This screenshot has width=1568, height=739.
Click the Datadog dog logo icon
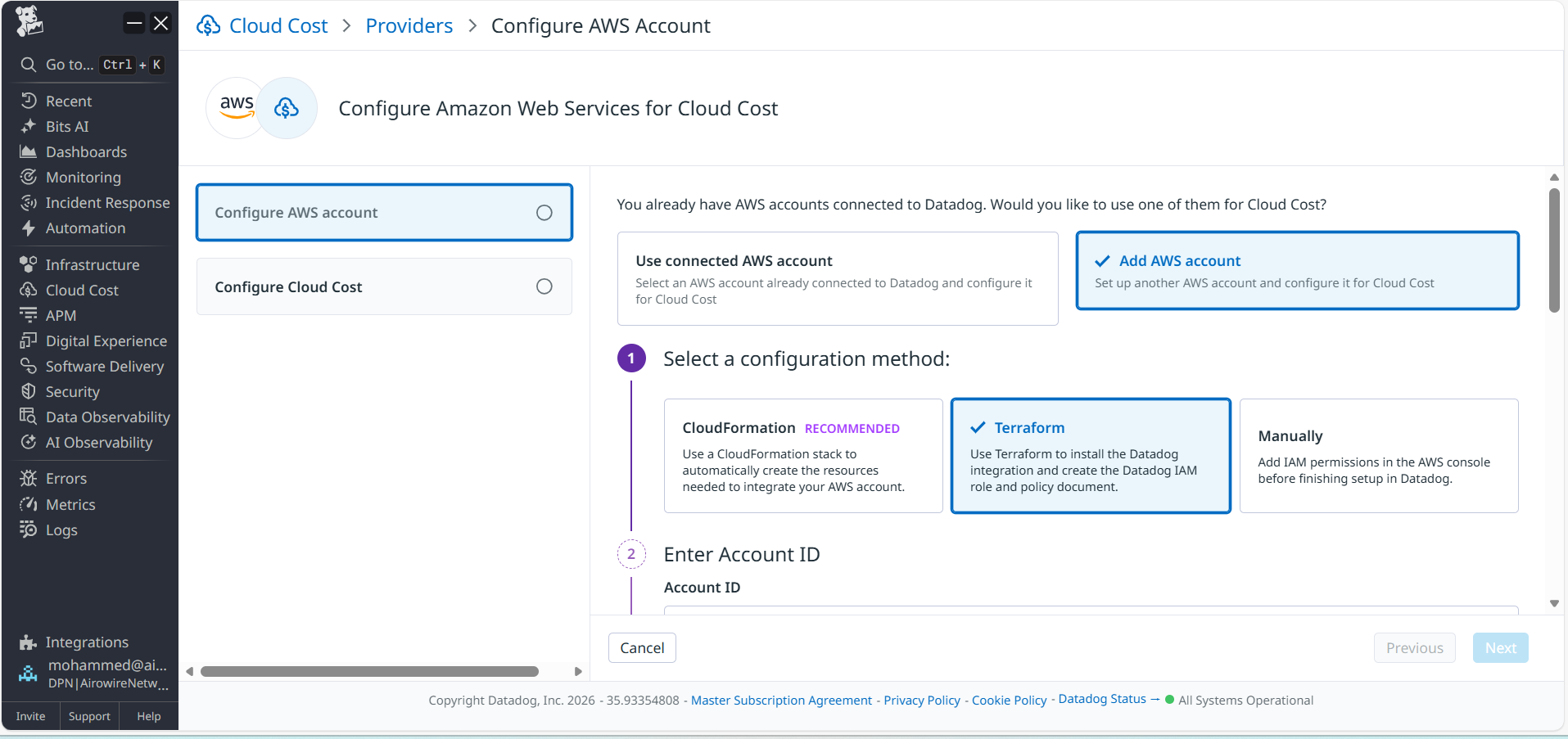pyautogui.click(x=29, y=21)
